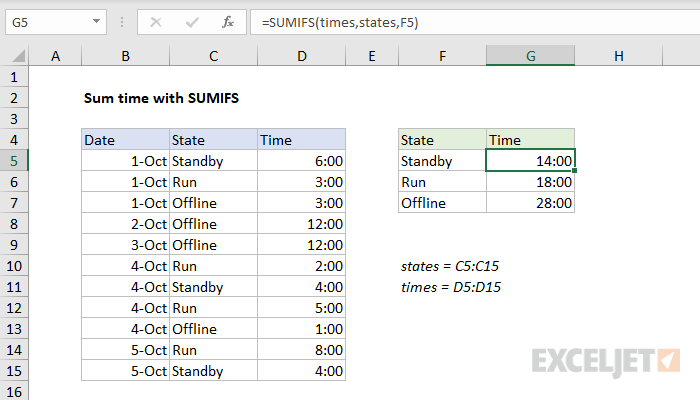Click the Offline total cell 28:00
This screenshot has width=700, height=400.
(x=530, y=203)
